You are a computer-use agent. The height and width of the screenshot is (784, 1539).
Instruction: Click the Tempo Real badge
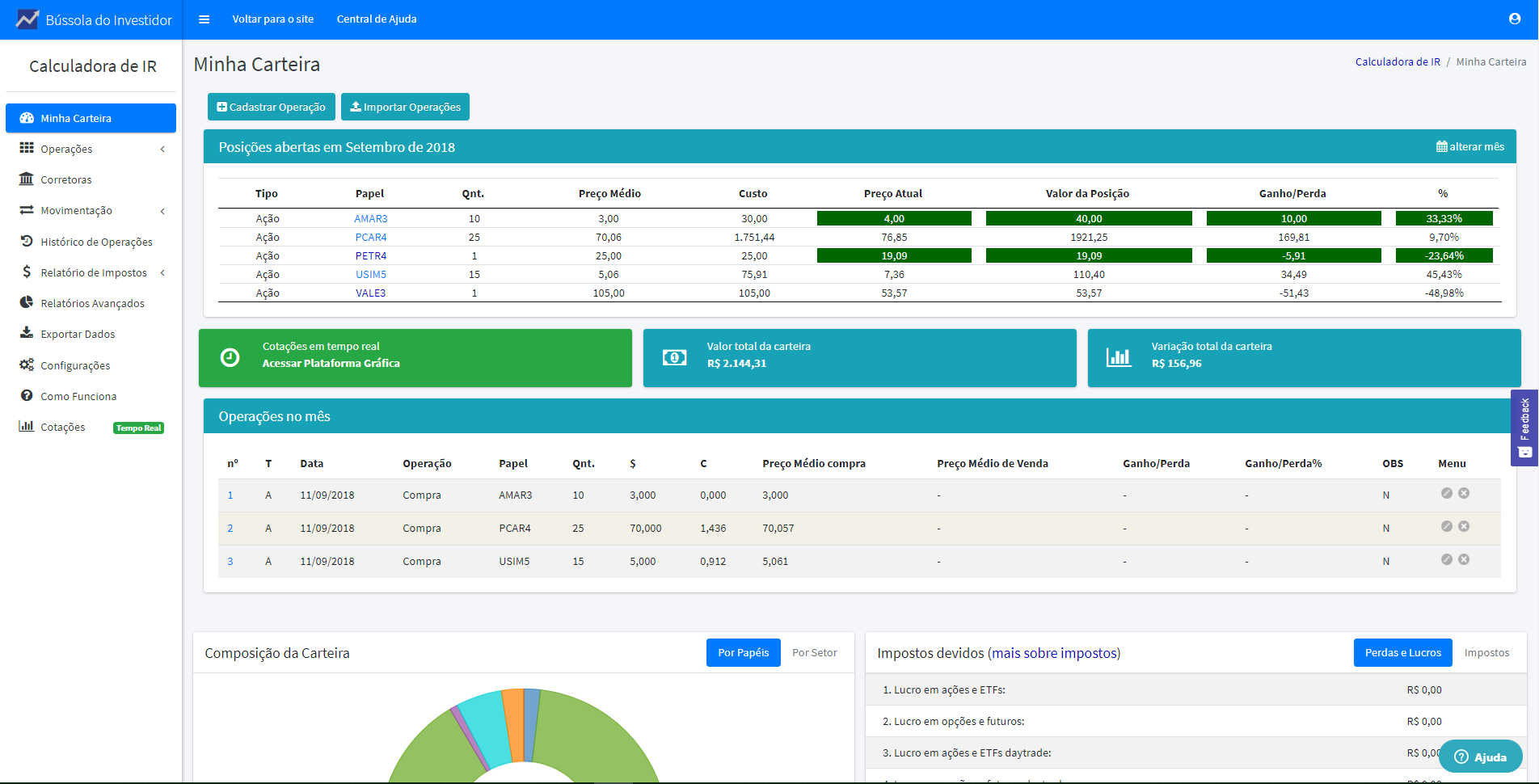(x=138, y=428)
